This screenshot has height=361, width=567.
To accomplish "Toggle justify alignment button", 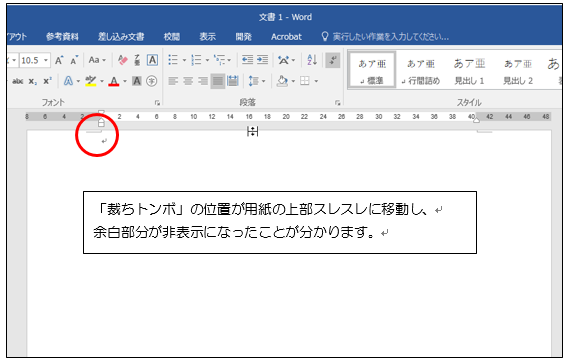I will (x=218, y=81).
